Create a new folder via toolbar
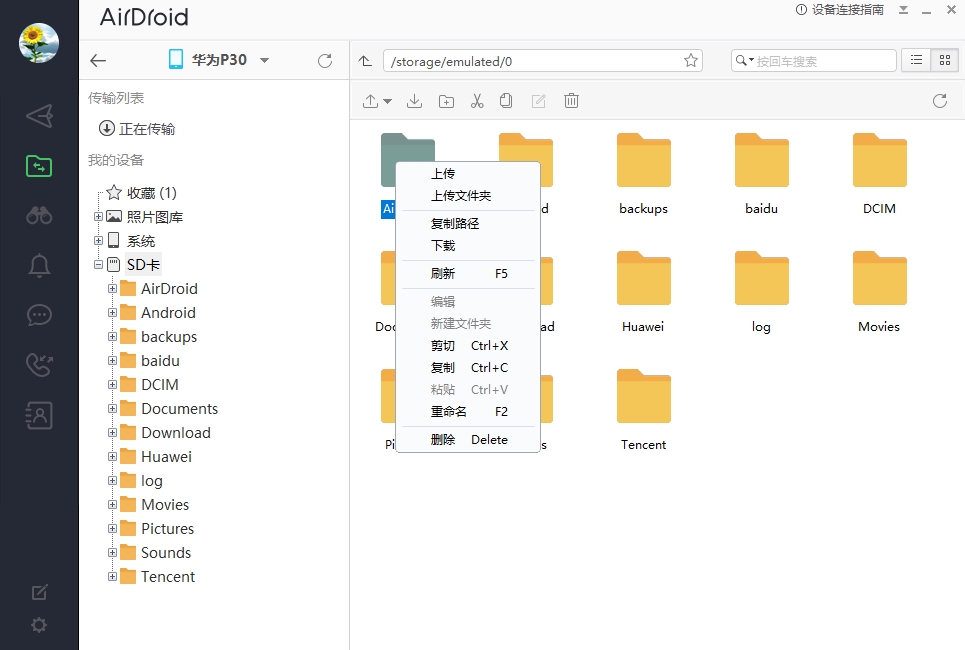Screen dimensions: 965x650 click(x=446, y=101)
